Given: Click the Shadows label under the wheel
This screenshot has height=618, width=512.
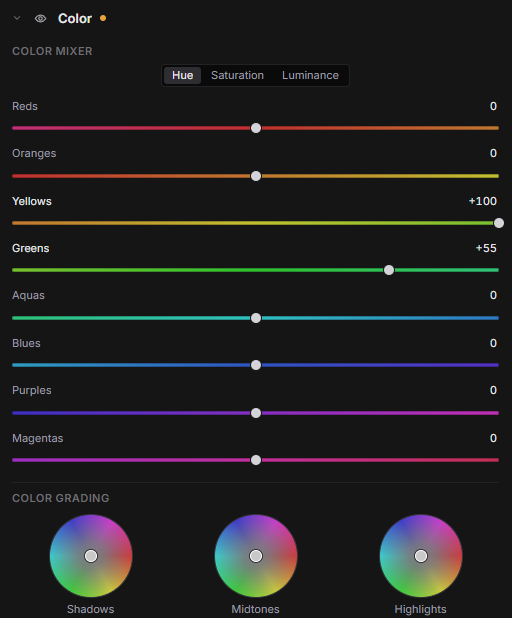Looking at the screenshot, I should pos(91,609).
